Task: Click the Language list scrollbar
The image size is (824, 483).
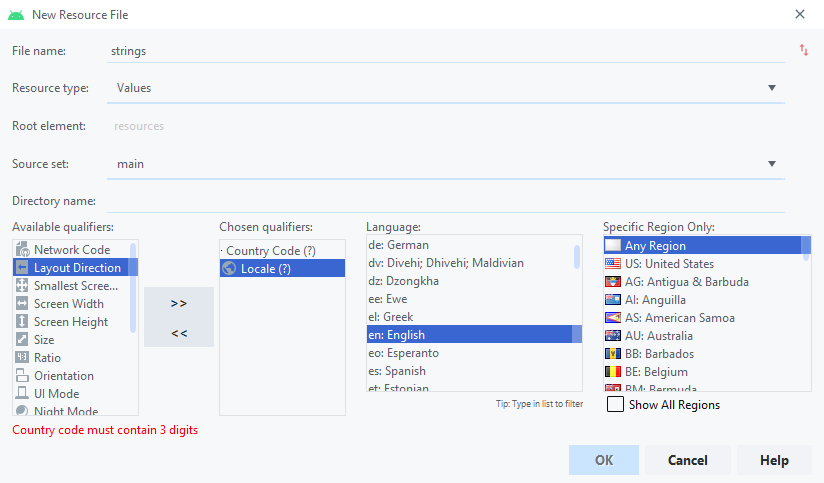Action: [577, 257]
